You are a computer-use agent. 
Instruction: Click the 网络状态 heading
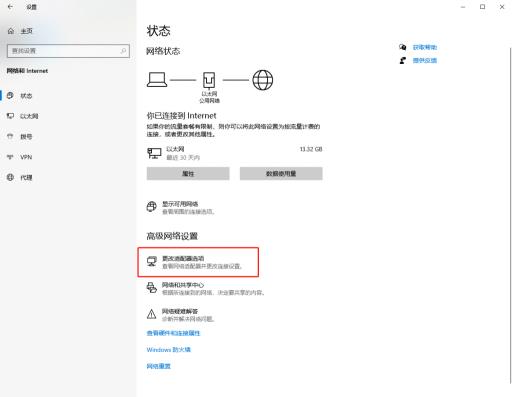tap(163, 51)
